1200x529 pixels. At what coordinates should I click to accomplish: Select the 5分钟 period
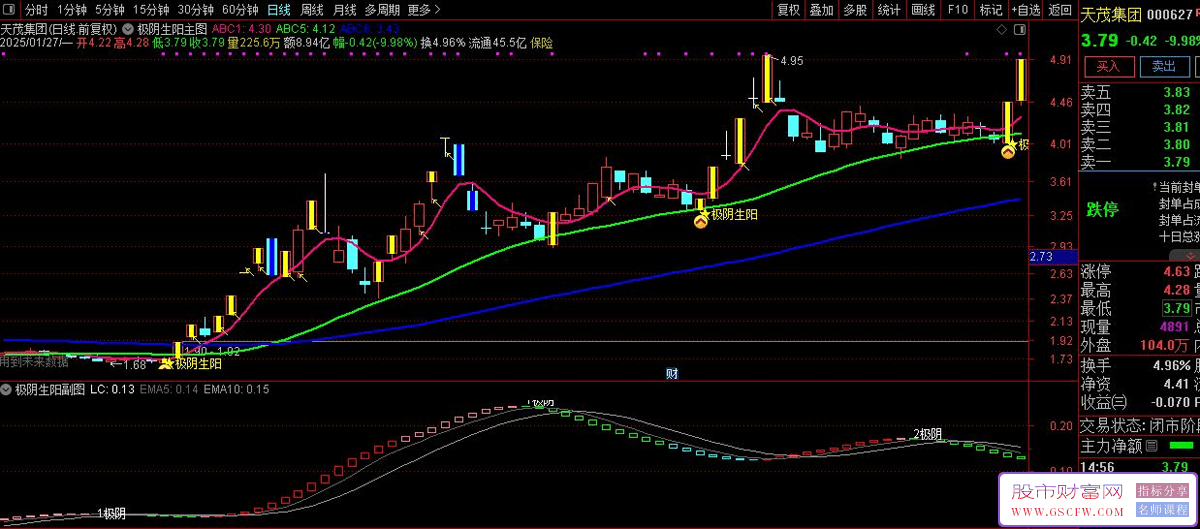[110, 10]
